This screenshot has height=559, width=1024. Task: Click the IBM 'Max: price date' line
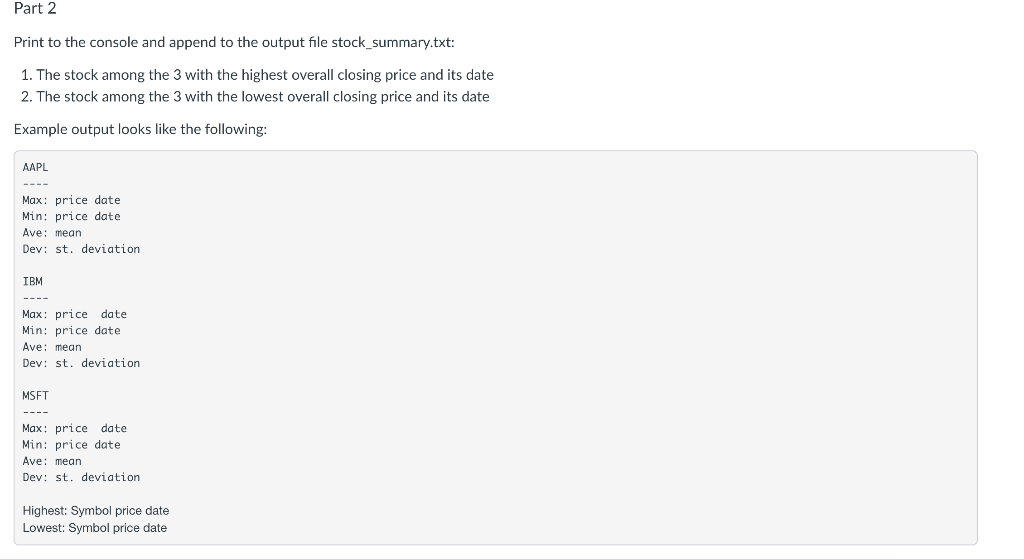pos(74,314)
